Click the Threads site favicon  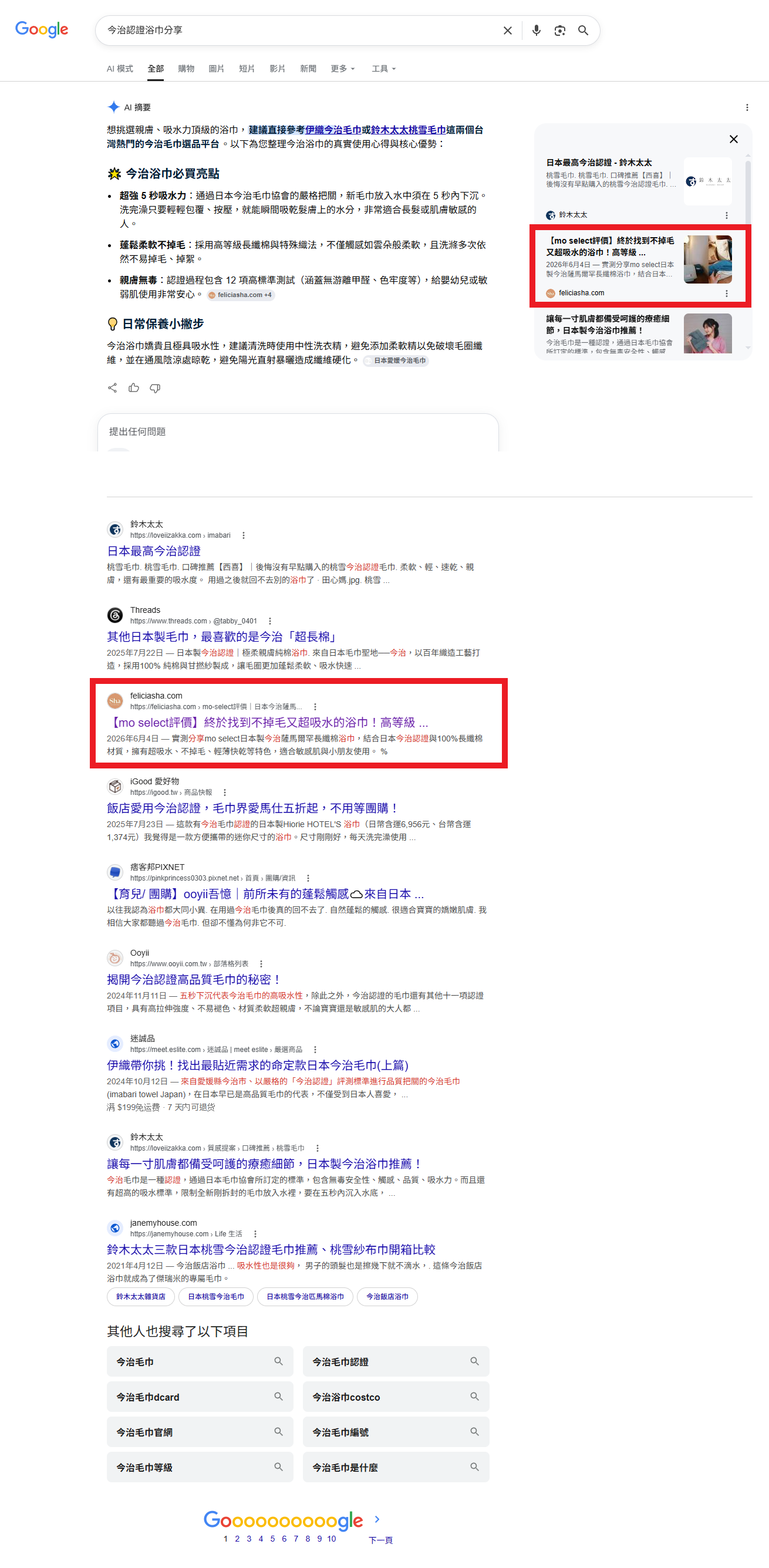[x=115, y=615]
